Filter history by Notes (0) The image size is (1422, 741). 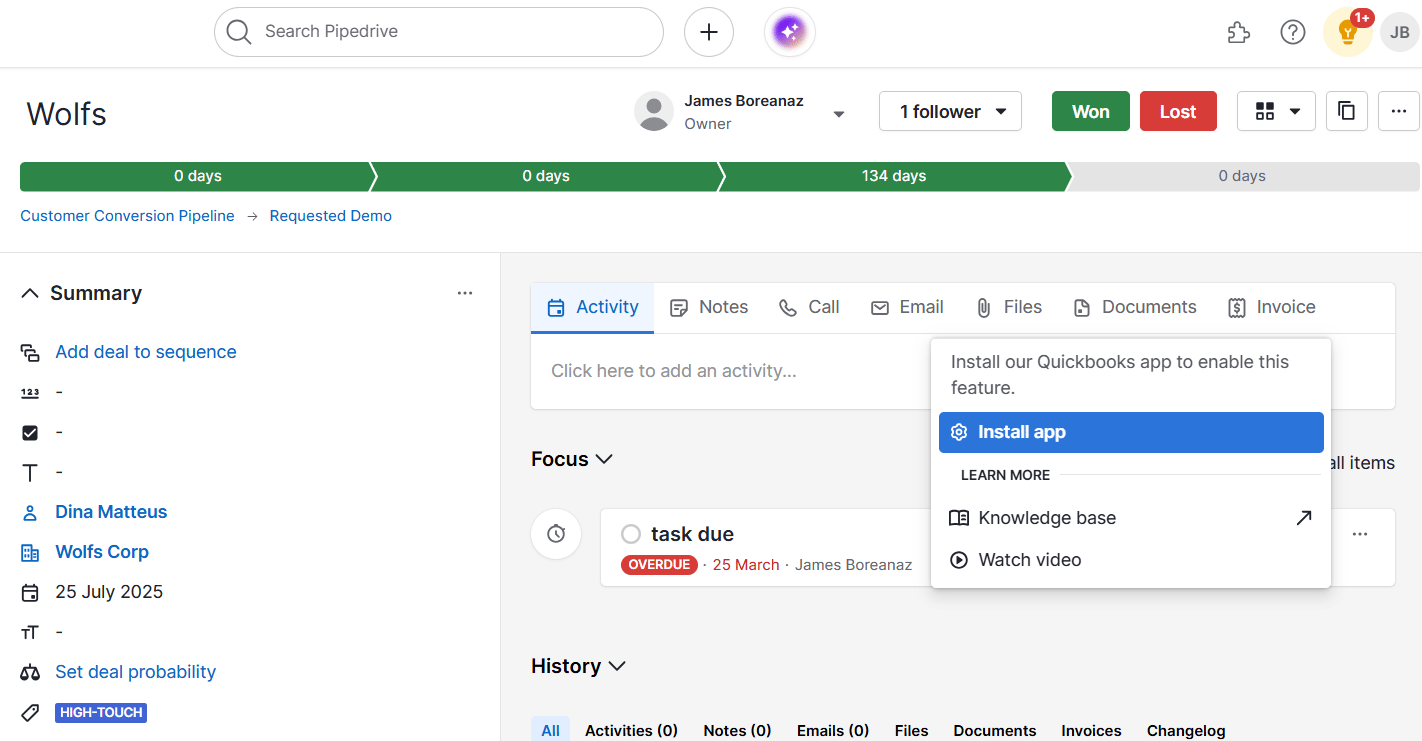click(737, 730)
